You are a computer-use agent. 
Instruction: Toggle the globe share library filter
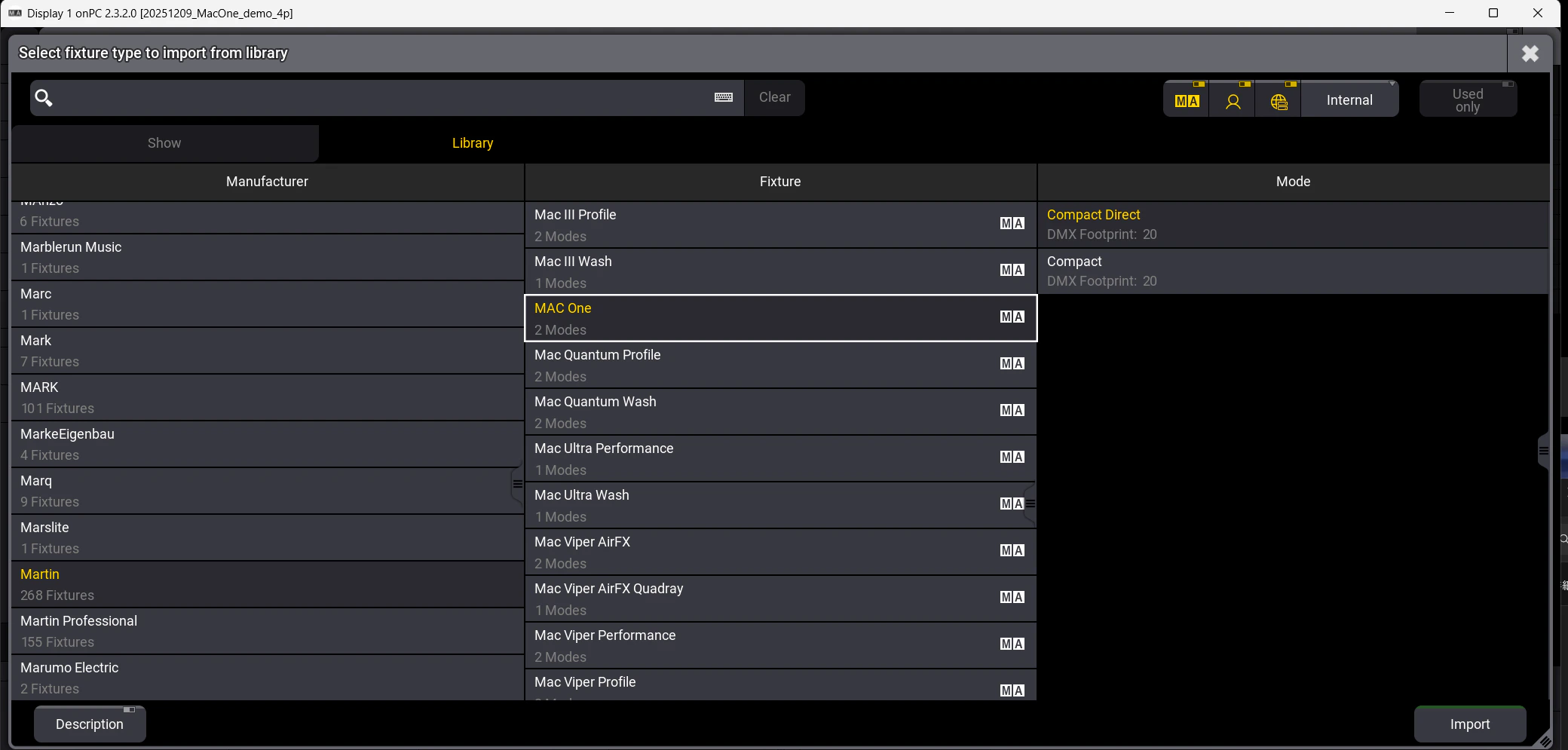pyautogui.click(x=1279, y=99)
